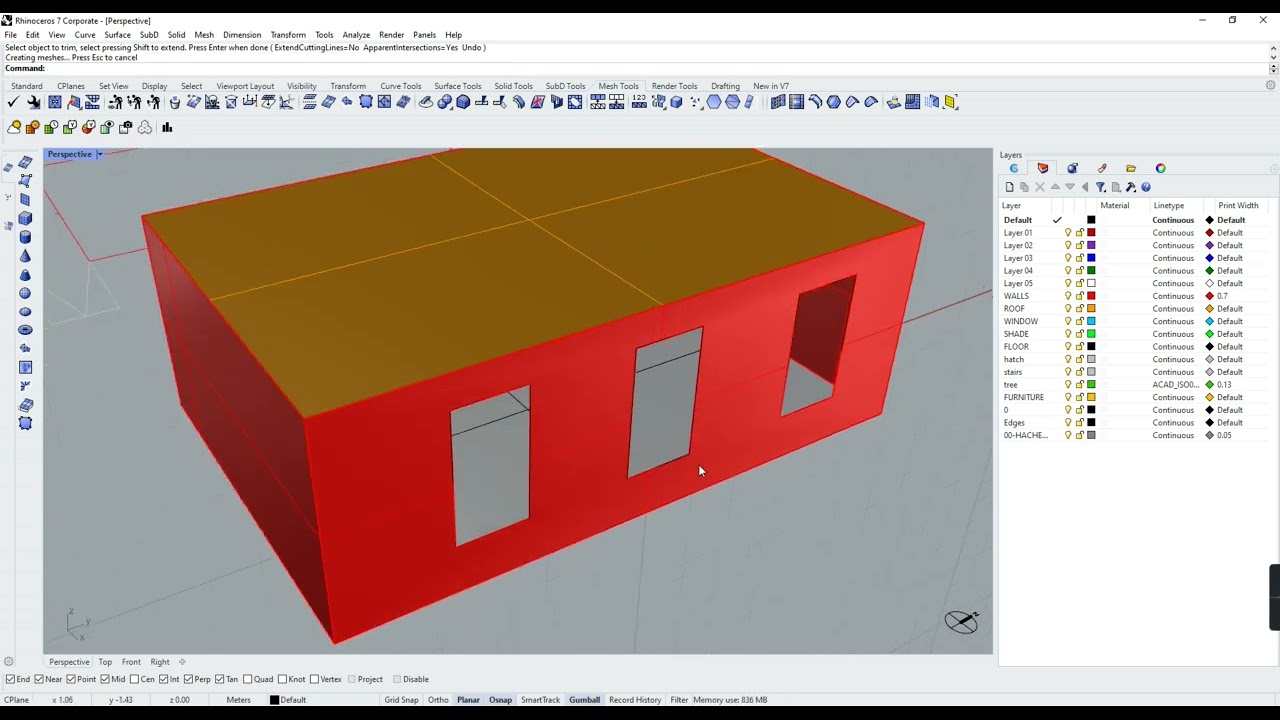Click the hexagon mesh icon in top toolbar
Viewport: 1280px width, 720px height.
pos(714,102)
